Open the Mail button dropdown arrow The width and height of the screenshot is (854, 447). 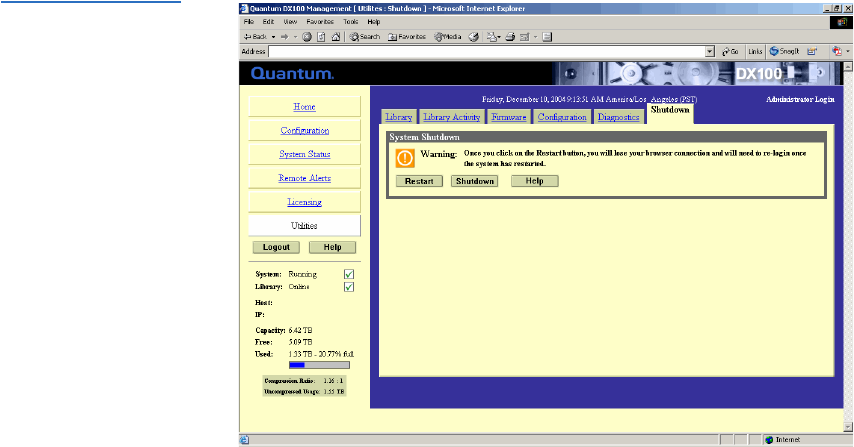tap(499, 36)
